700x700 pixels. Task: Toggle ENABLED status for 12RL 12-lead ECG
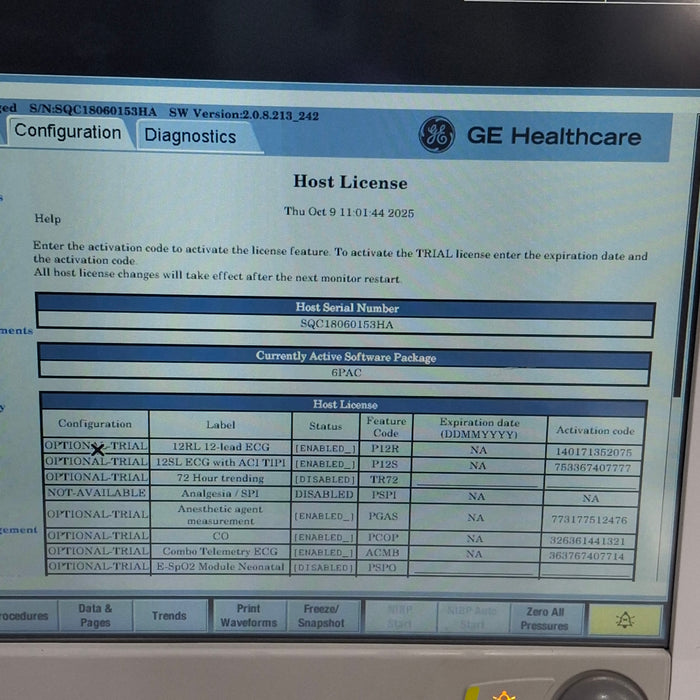coord(325,448)
